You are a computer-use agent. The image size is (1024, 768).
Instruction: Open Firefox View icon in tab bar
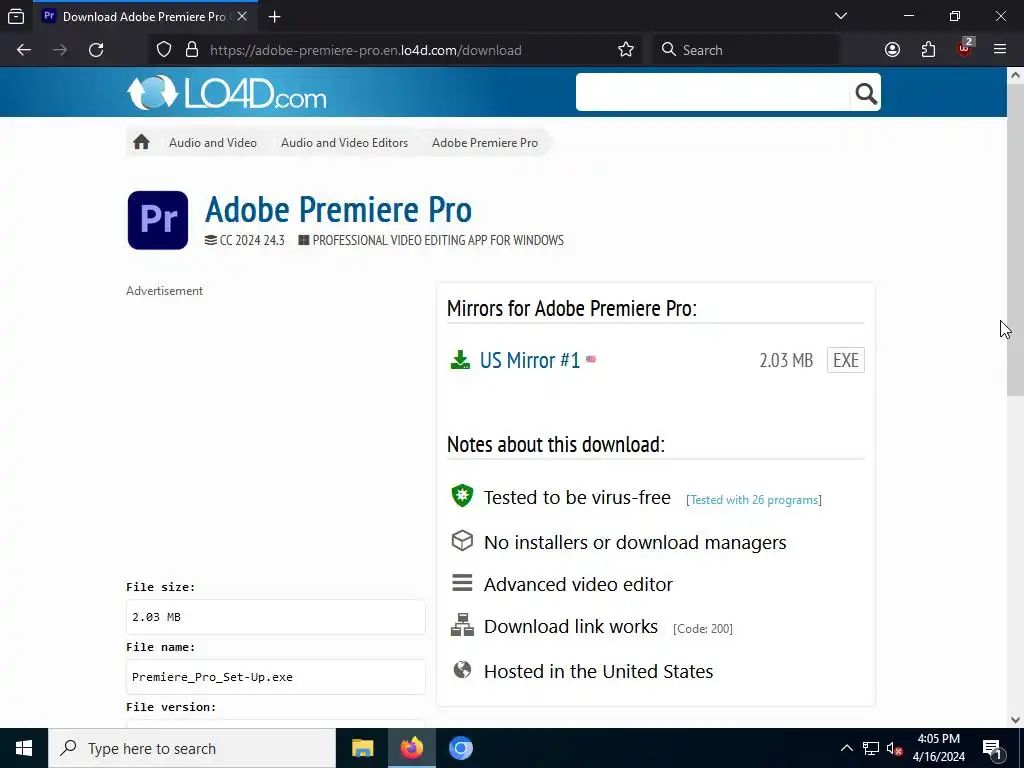point(16,17)
